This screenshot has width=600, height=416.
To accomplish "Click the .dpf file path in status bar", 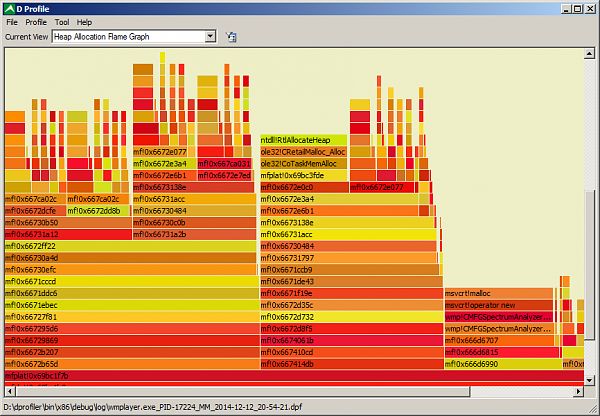I will pyautogui.click(x=152, y=407).
